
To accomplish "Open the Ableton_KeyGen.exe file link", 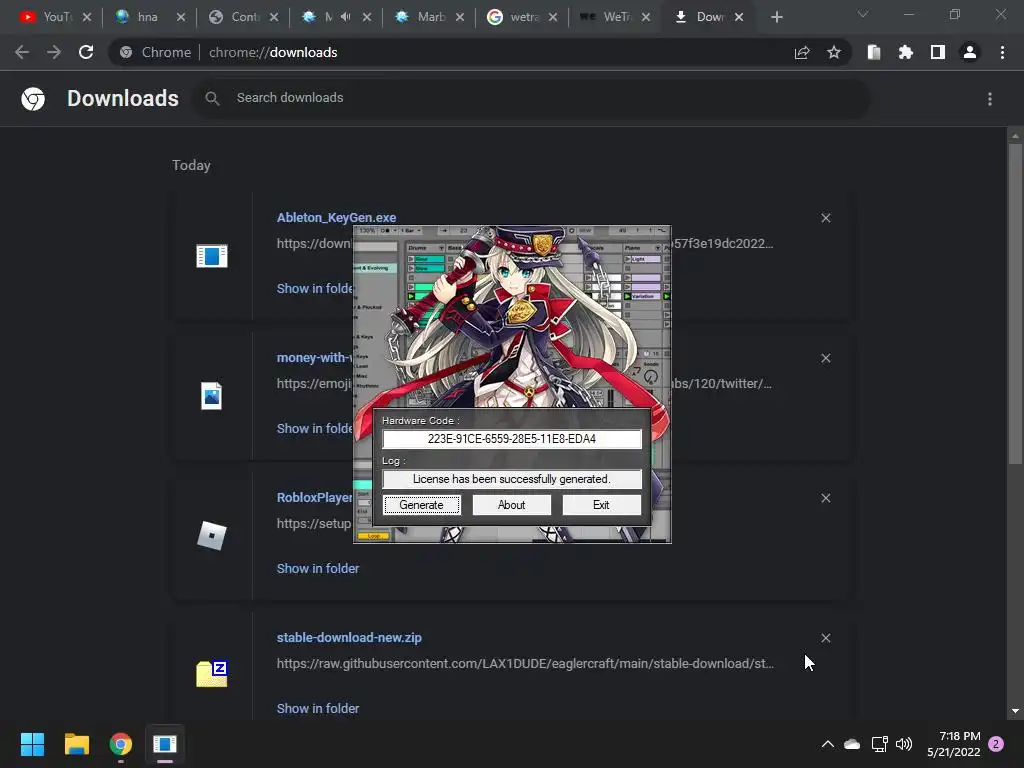I will pyautogui.click(x=336, y=217).
